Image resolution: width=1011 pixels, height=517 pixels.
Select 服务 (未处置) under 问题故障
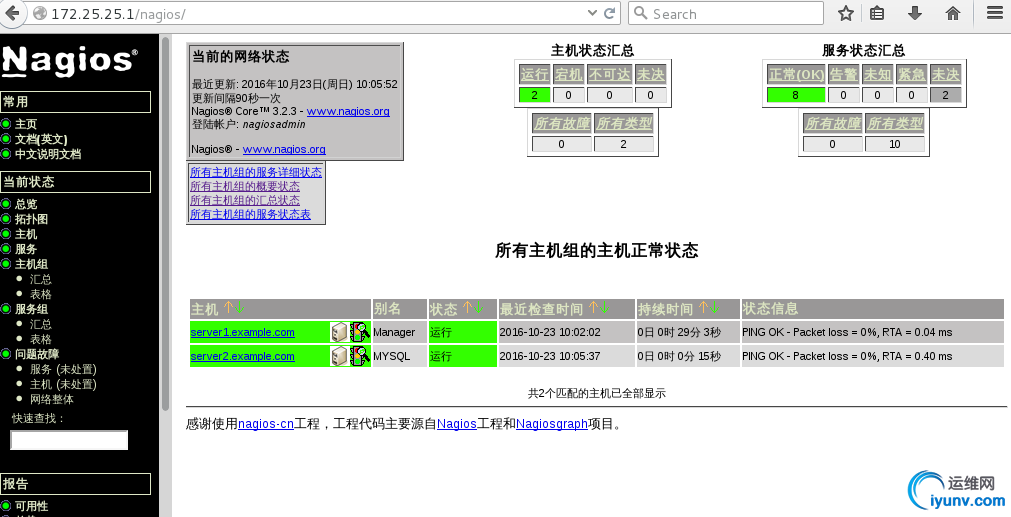click(x=63, y=369)
